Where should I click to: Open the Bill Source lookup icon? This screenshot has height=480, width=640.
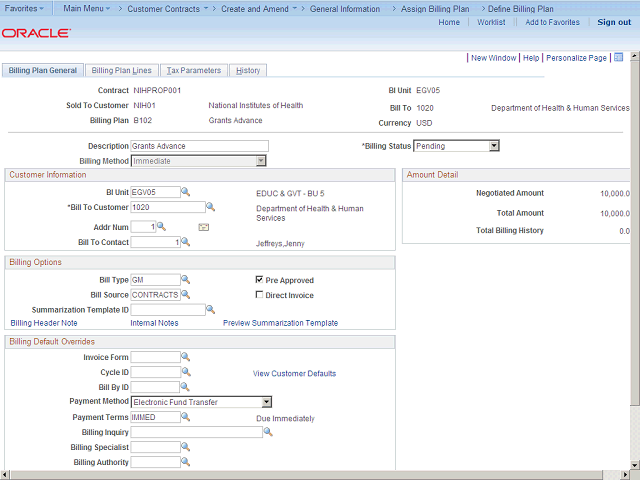(x=185, y=295)
